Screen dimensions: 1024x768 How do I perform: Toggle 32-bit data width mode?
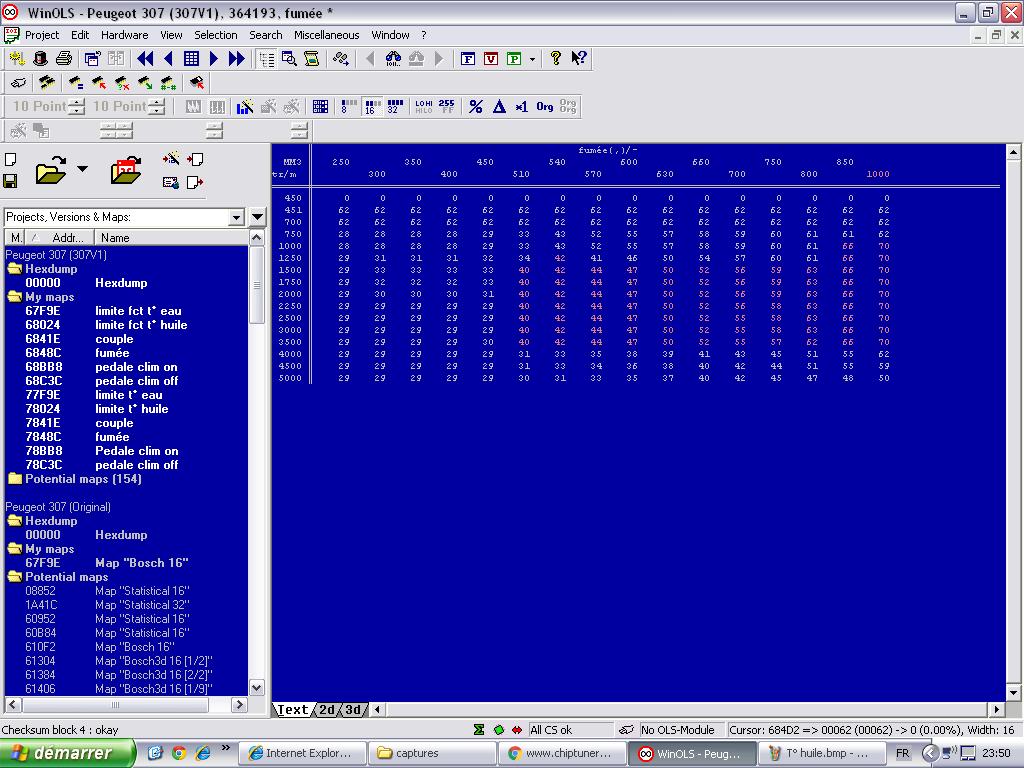click(395, 107)
